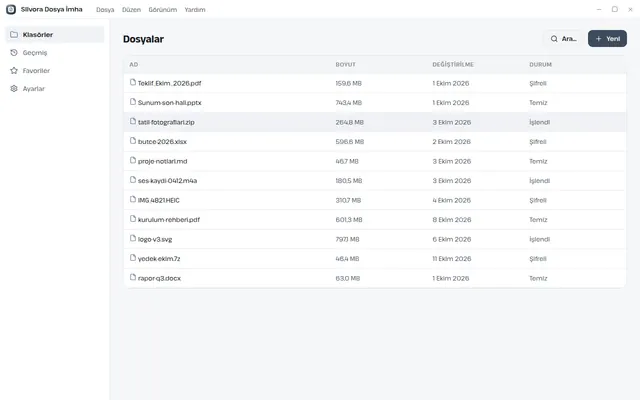Viewport: 640px width, 400px height.
Task: Click the Favoriler star icon
Action: click(x=14, y=71)
